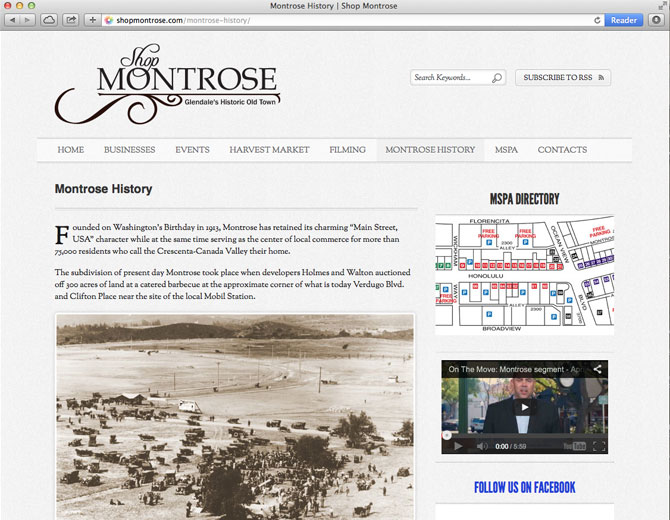670x520 pixels.
Task: Go to the Businesses navigation tab
Action: (x=129, y=150)
